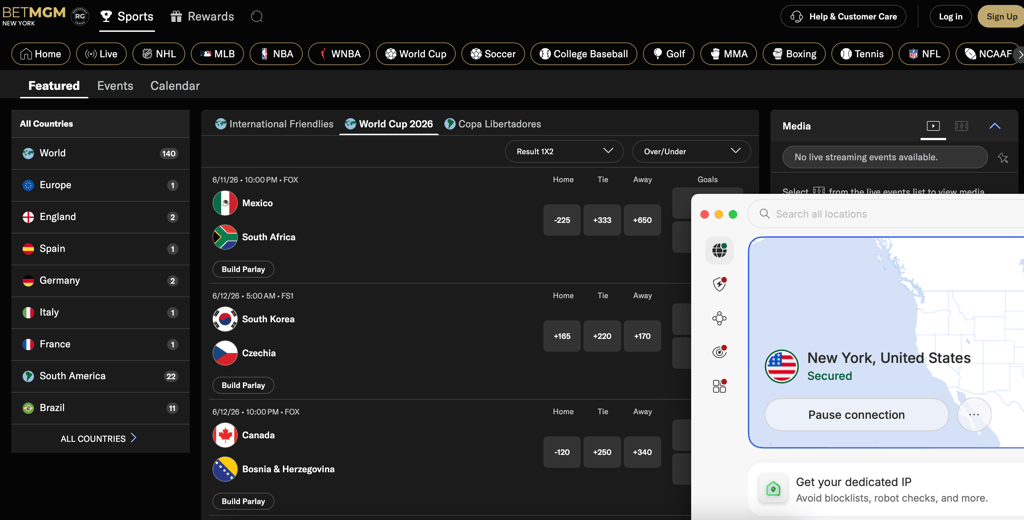Select the Media field tracker icon
The height and width of the screenshot is (520, 1024).
coord(962,126)
